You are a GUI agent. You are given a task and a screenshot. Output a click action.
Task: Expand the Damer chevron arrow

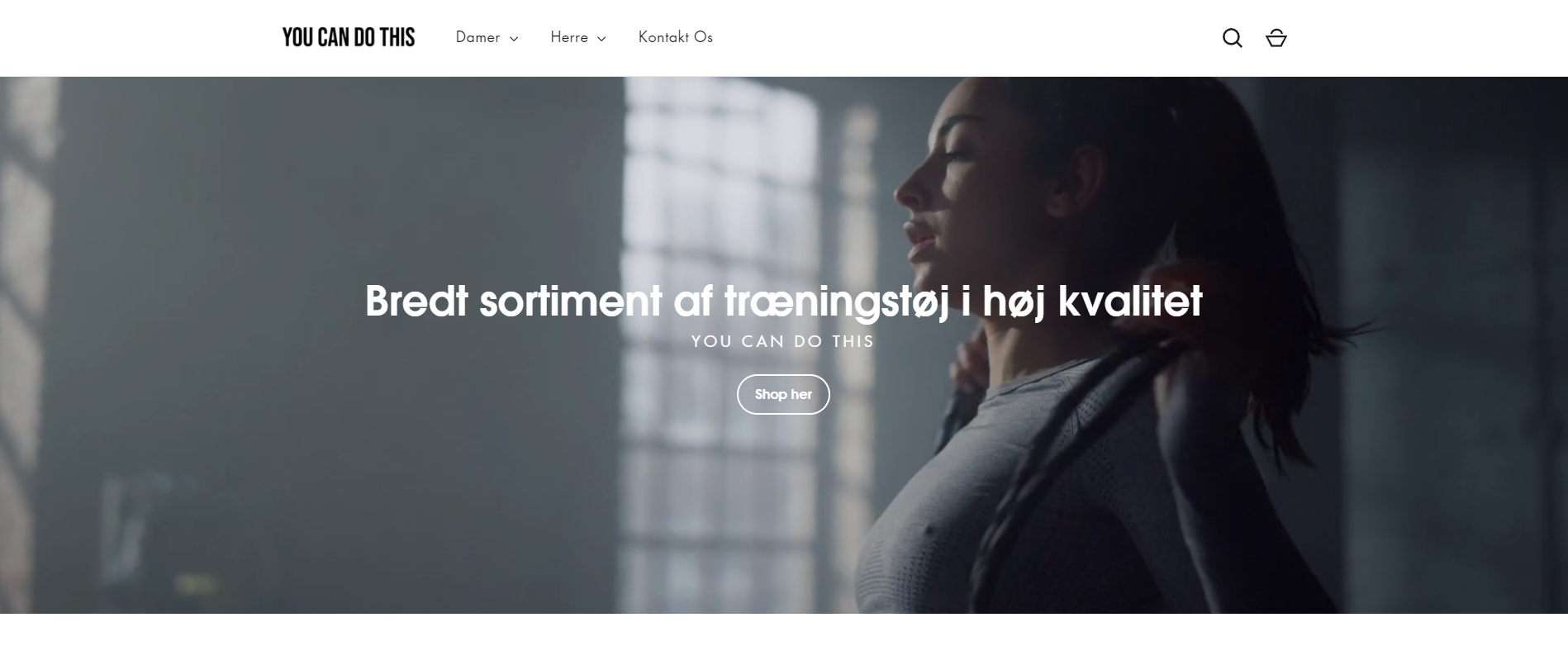[514, 39]
